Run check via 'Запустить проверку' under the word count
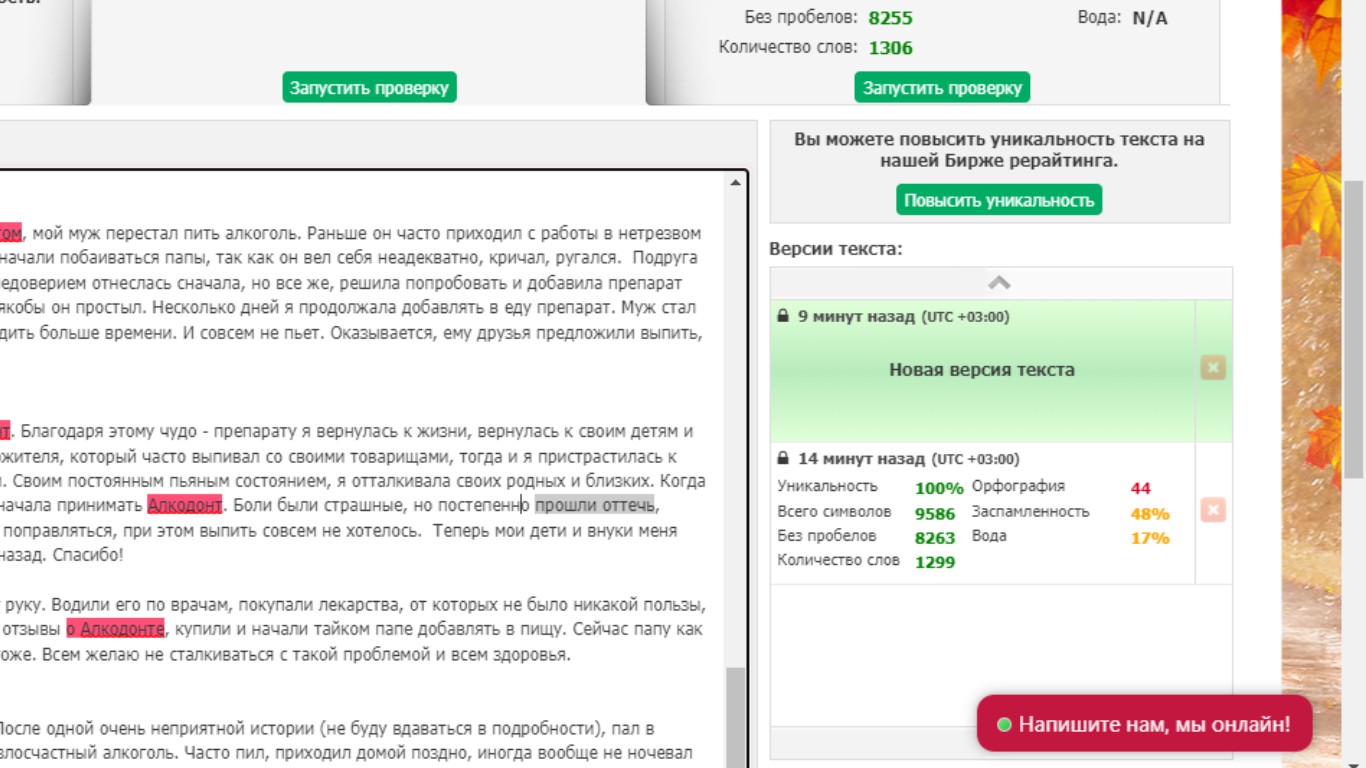 [942, 87]
